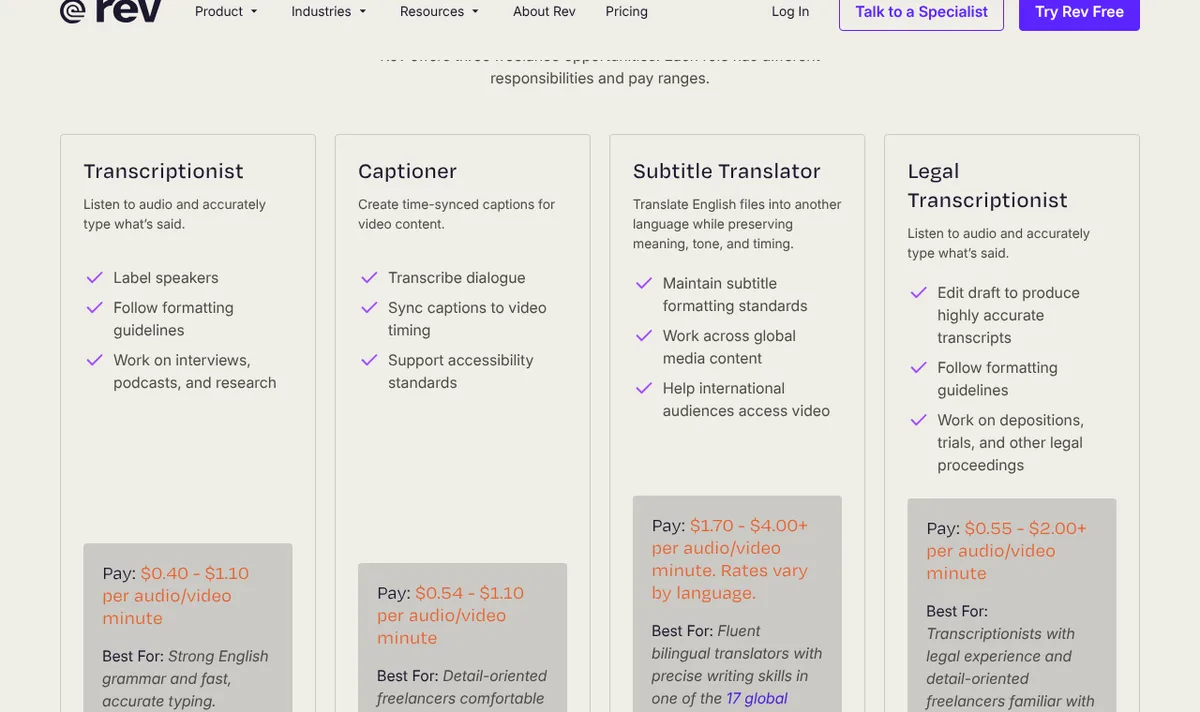Open the Pricing page
This screenshot has height=712, width=1200.
click(627, 12)
